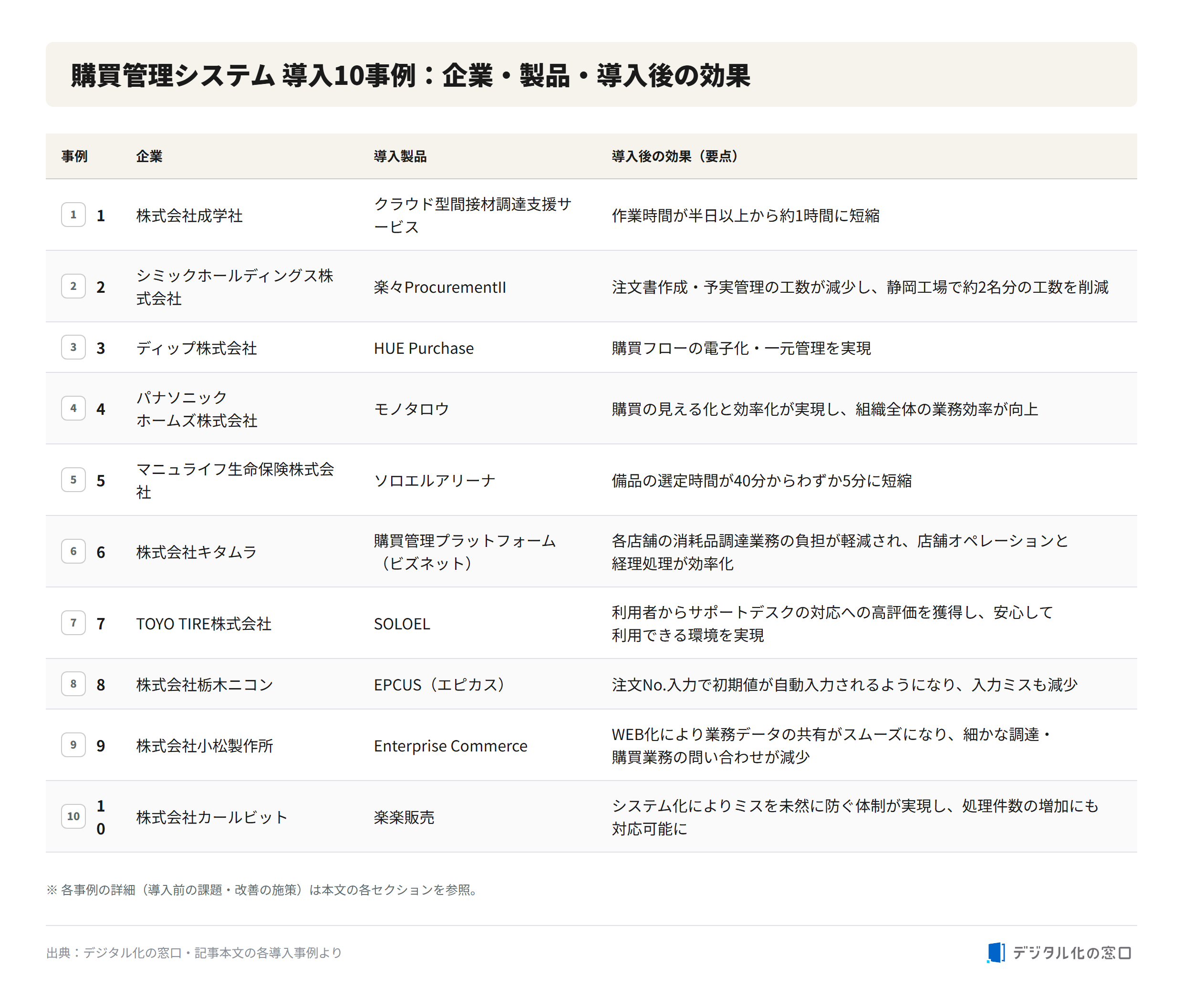The height and width of the screenshot is (1008, 1183).
Task: Click the 事例 column header
Action: click(74, 156)
